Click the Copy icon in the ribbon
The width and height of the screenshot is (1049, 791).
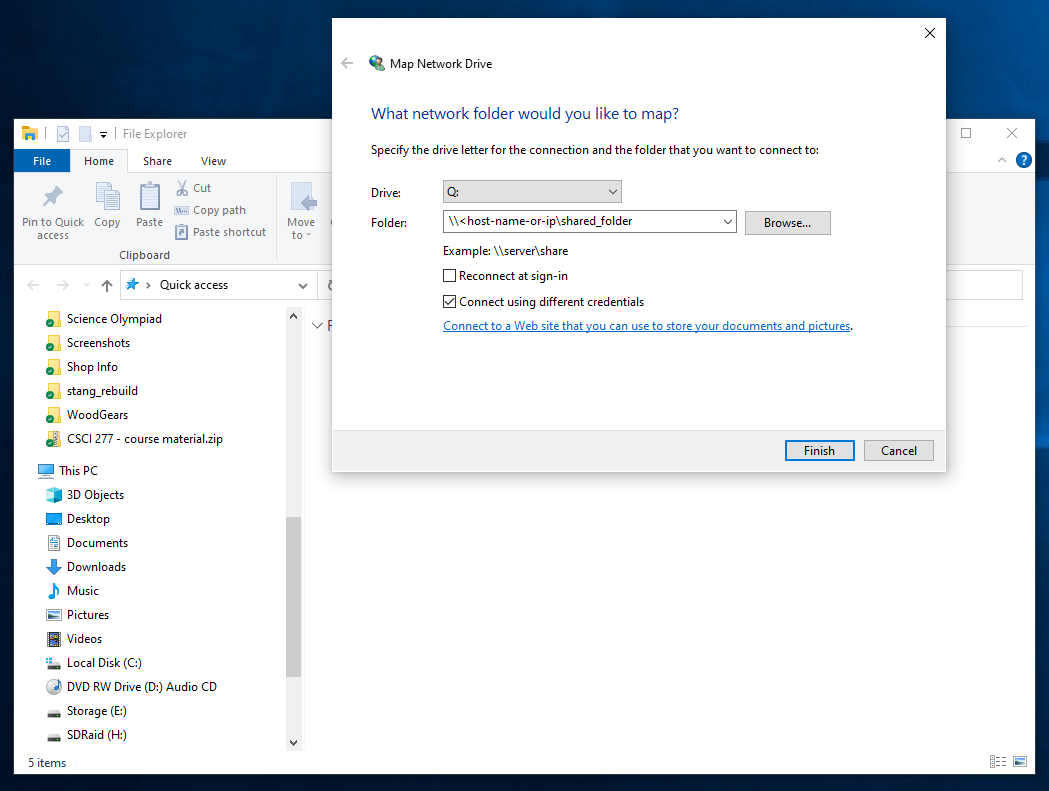click(107, 196)
